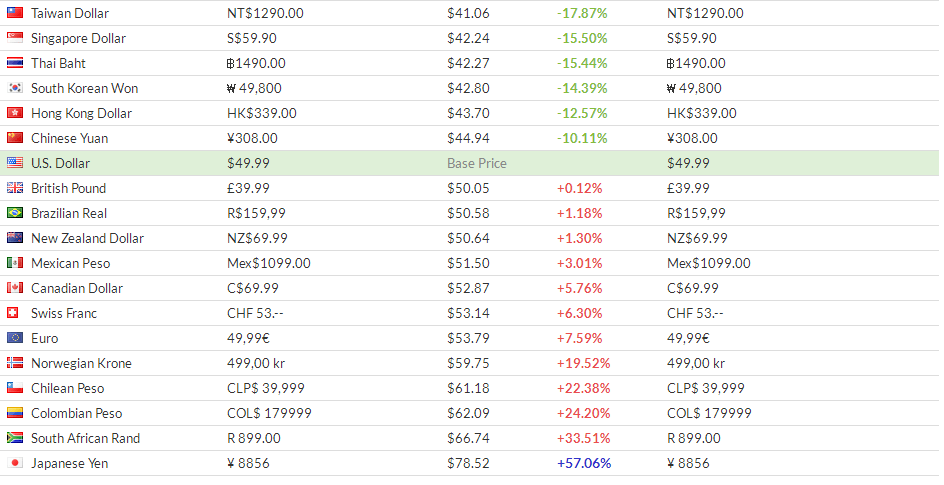Click the European Union flag icon
This screenshot has width=944, height=485.
[15, 338]
